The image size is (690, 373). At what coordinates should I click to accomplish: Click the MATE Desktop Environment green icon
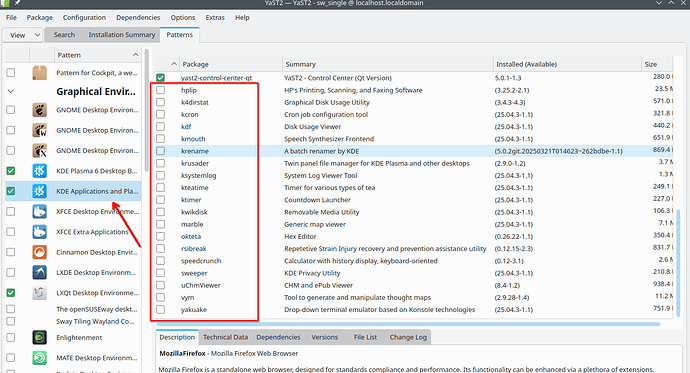(x=40, y=358)
